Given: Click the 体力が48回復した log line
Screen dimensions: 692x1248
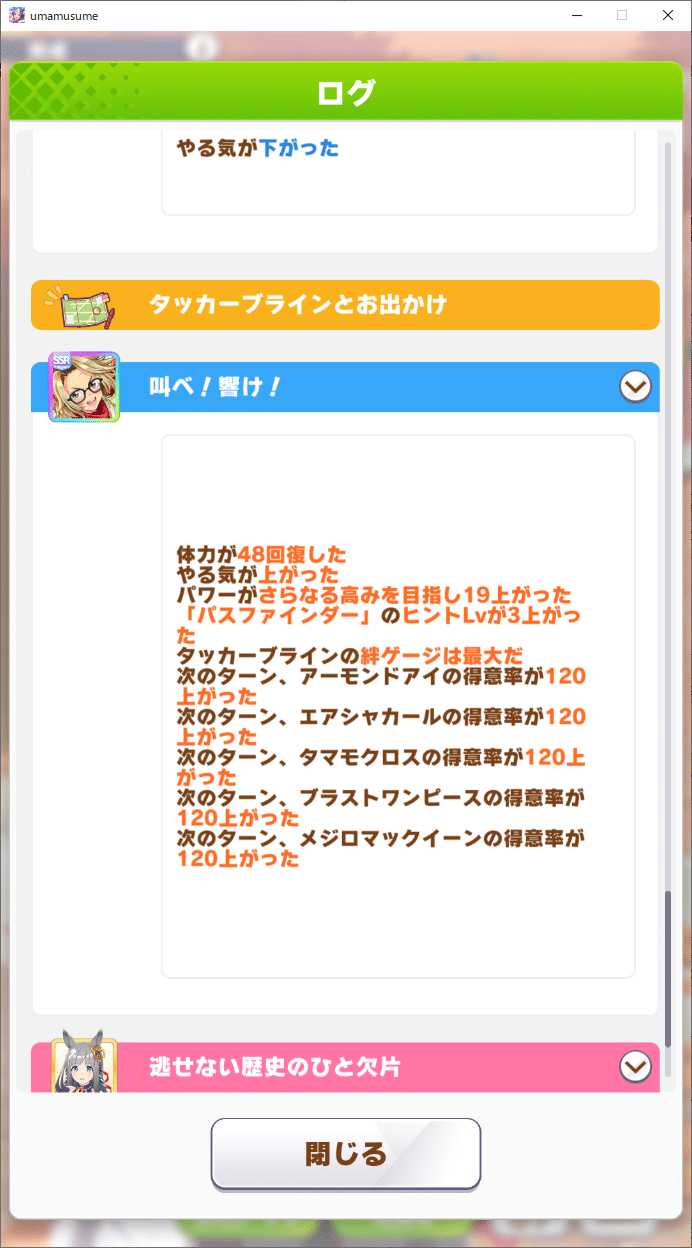Looking at the screenshot, I should 262,554.
